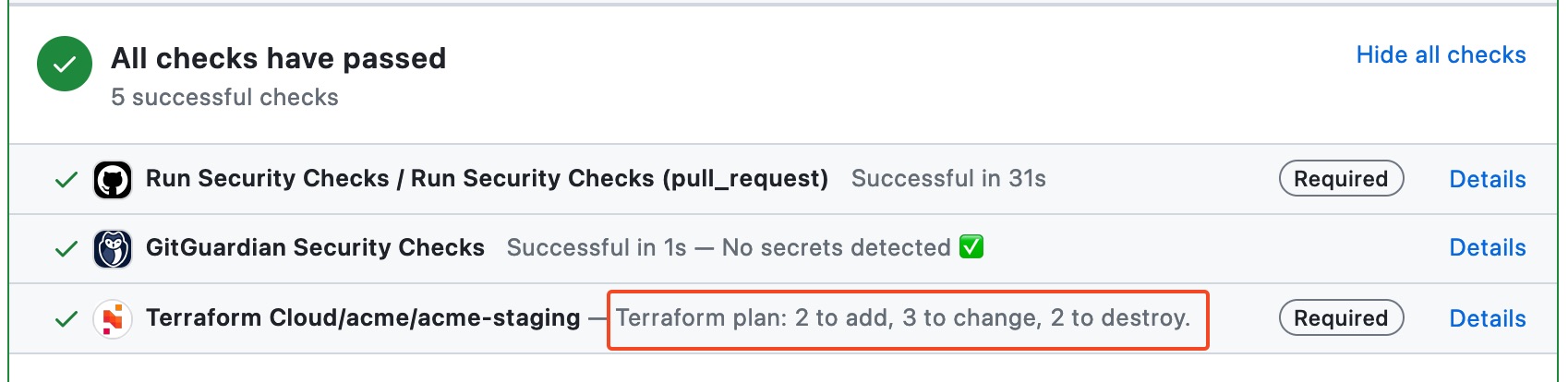Click the 'Successful in 31s' status text
1568x382 pixels.
(x=948, y=179)
